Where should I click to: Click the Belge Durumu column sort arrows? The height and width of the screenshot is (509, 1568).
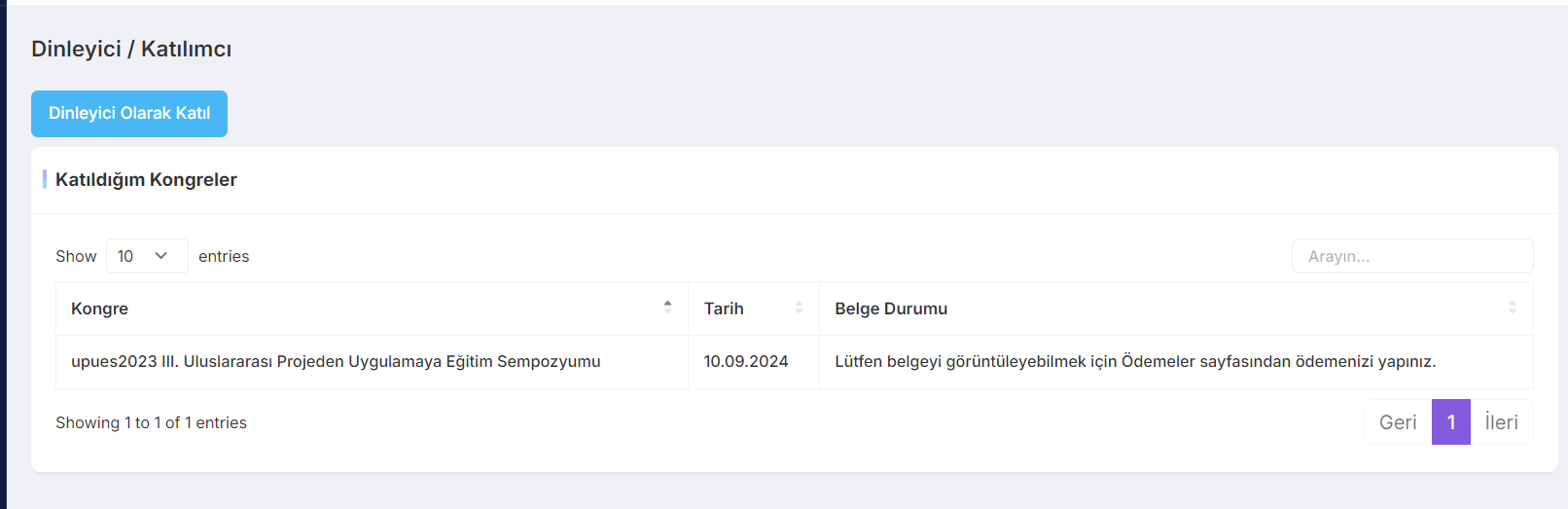coord(1512,308)
